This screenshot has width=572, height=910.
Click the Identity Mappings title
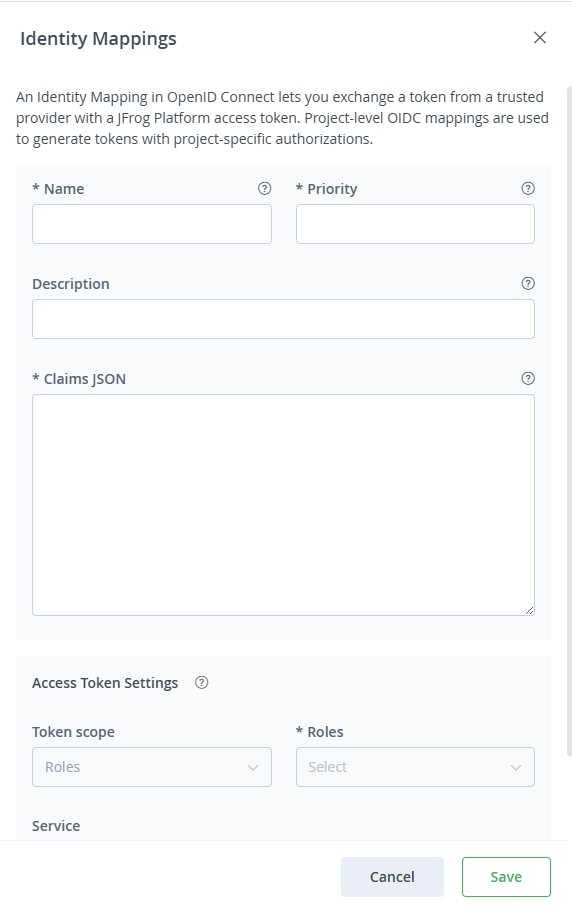click(x=98, y=39)
